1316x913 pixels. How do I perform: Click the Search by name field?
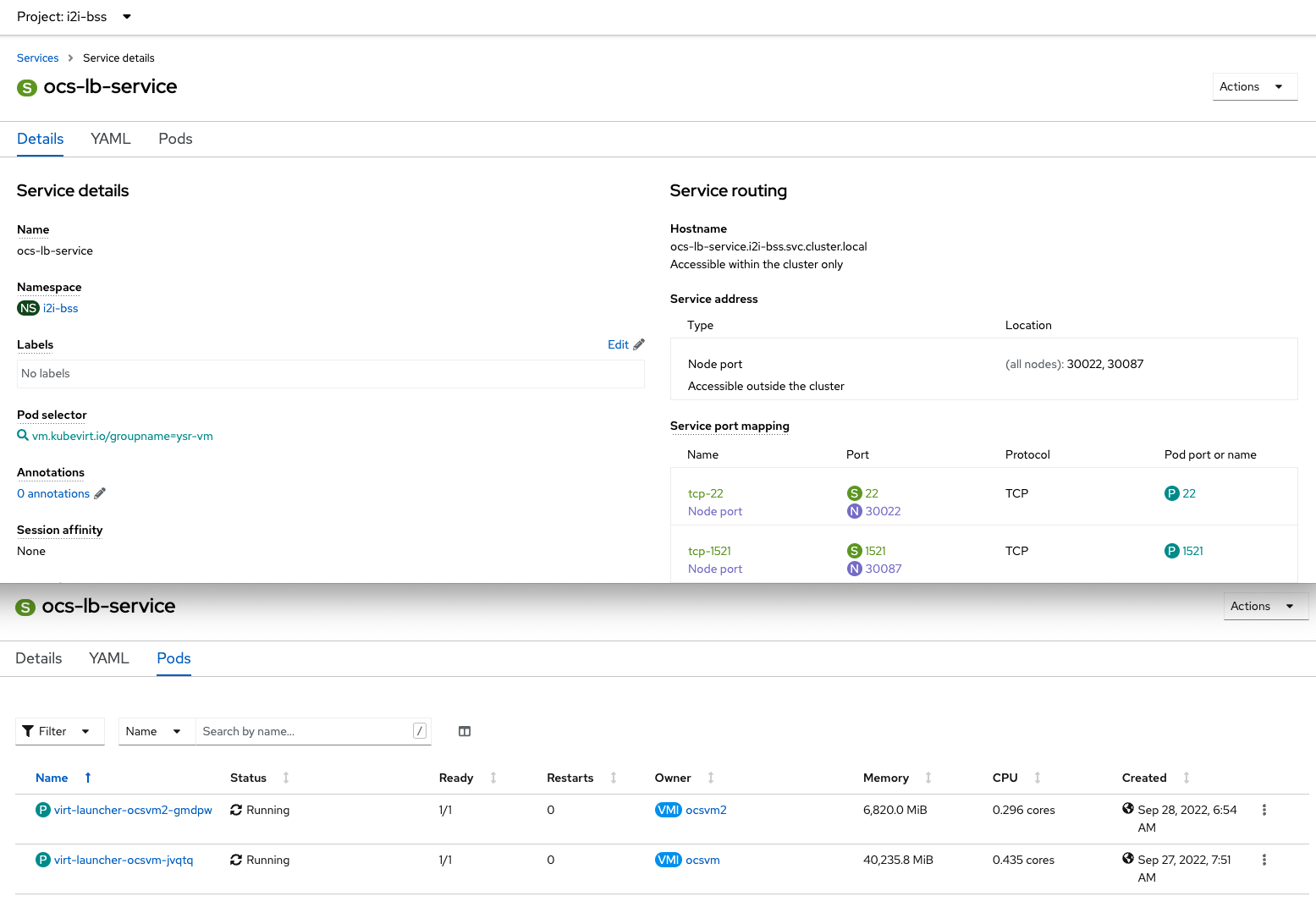(305, 731)
